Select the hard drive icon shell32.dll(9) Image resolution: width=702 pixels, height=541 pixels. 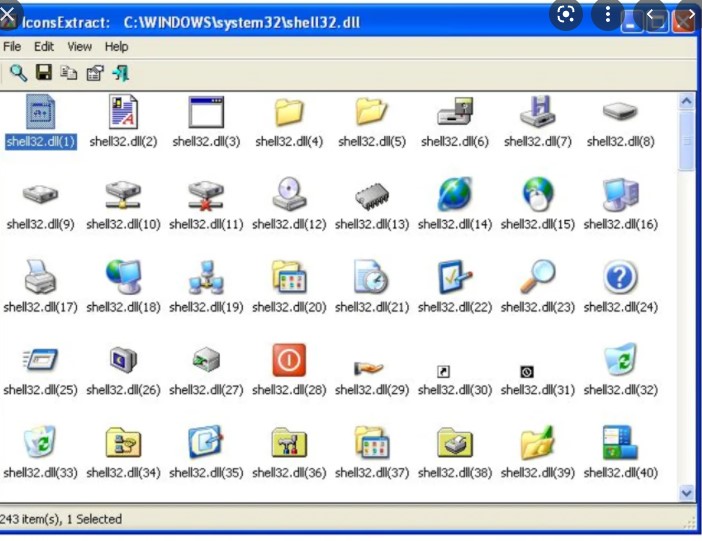40,194
